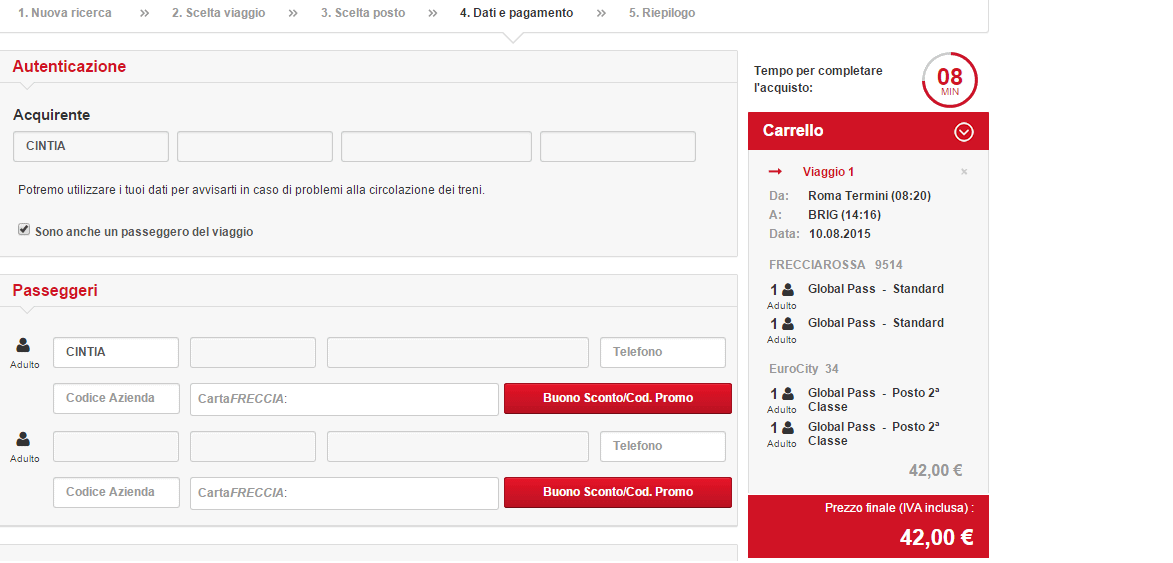Click second EuroCity Posto 2ª Classe adult icon
The image size is (1173, 563).
point(788,428)
